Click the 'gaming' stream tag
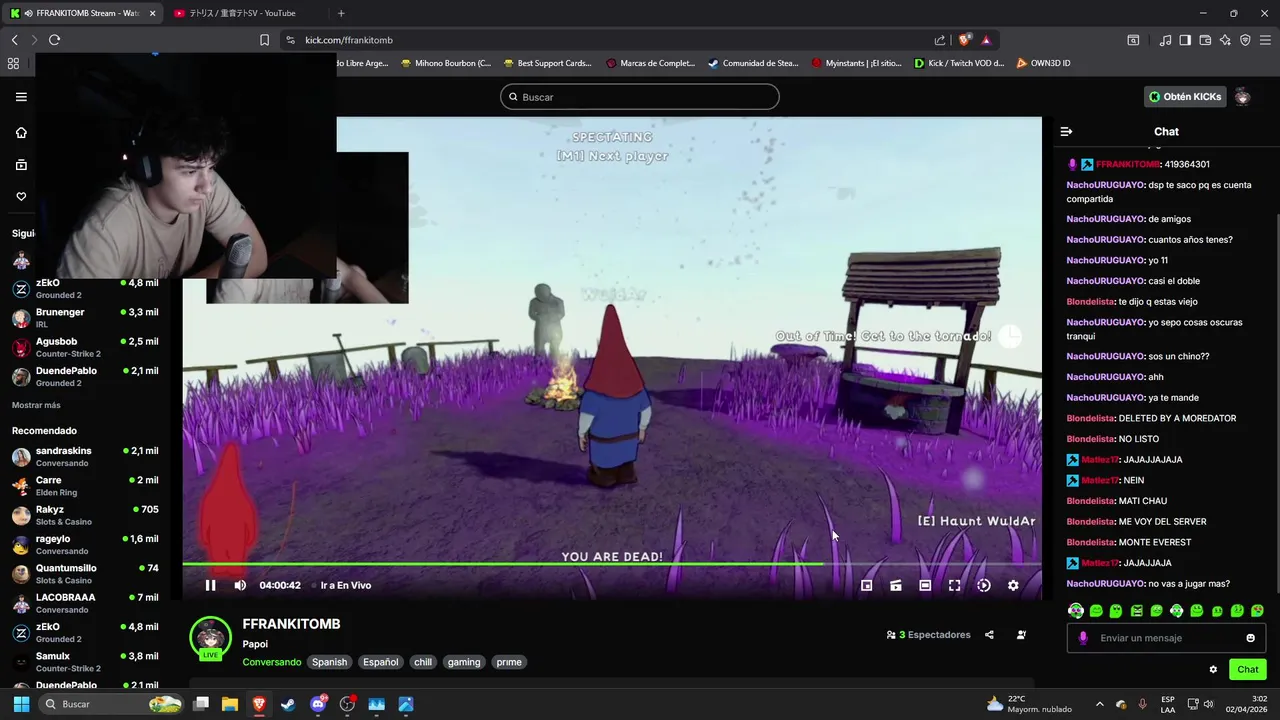1280x720 pixels. coord(464,662)
